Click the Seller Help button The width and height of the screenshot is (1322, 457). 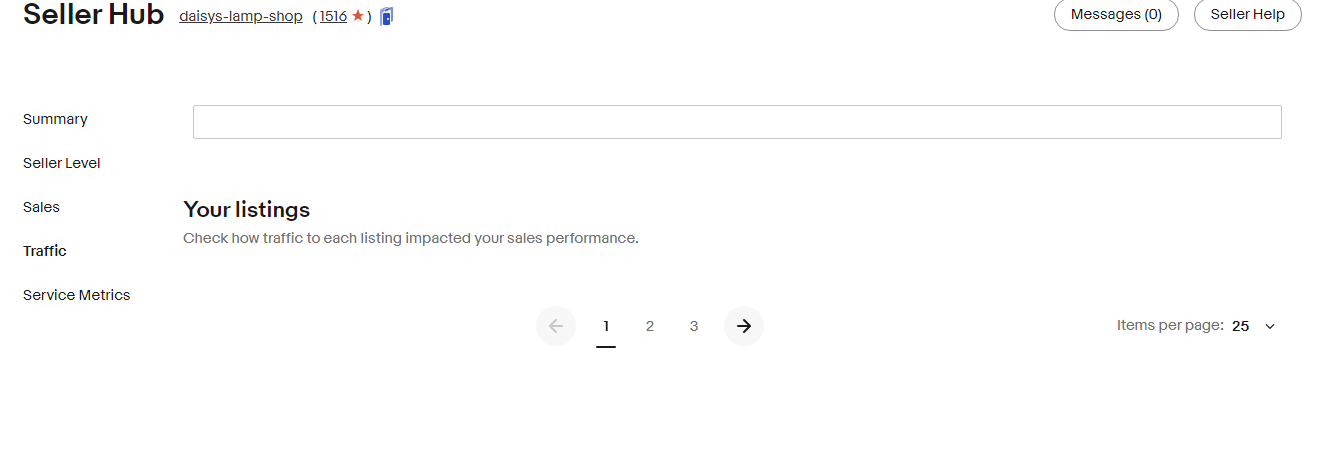(1247, 15)
